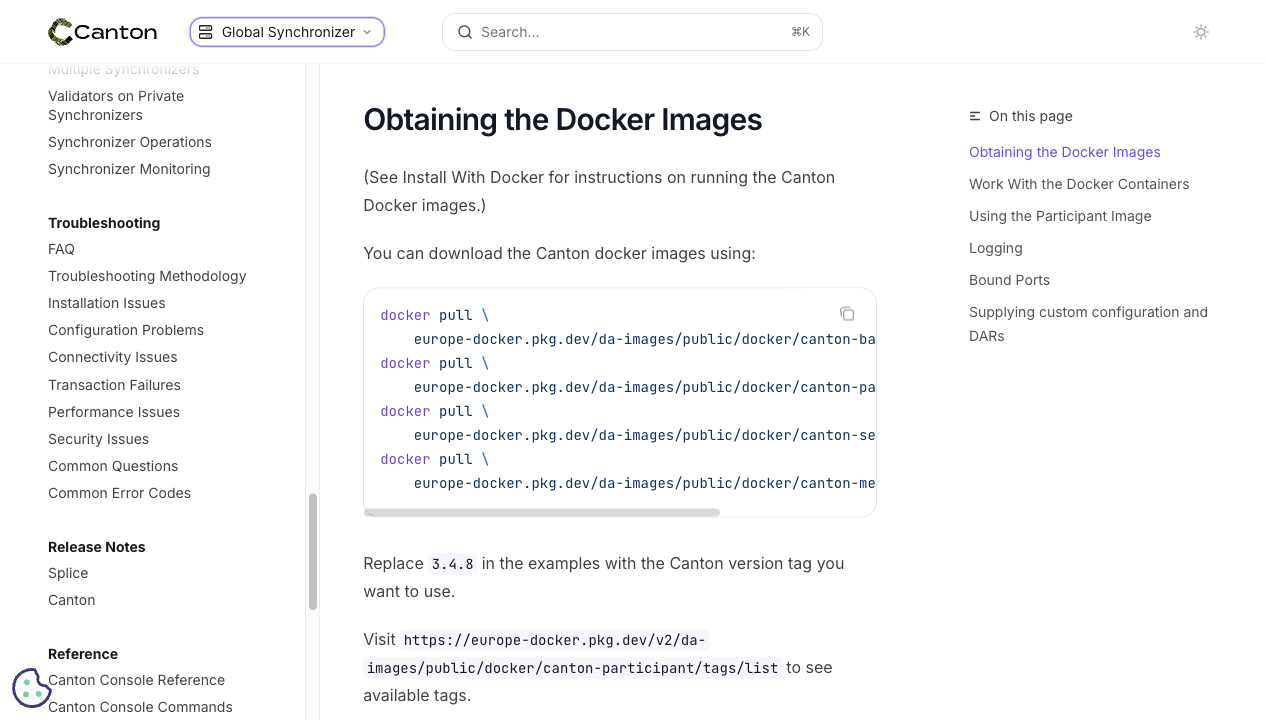Open Transaction Failures page
Viewport: 1265px width, 720px height.
tap(114, 385)
